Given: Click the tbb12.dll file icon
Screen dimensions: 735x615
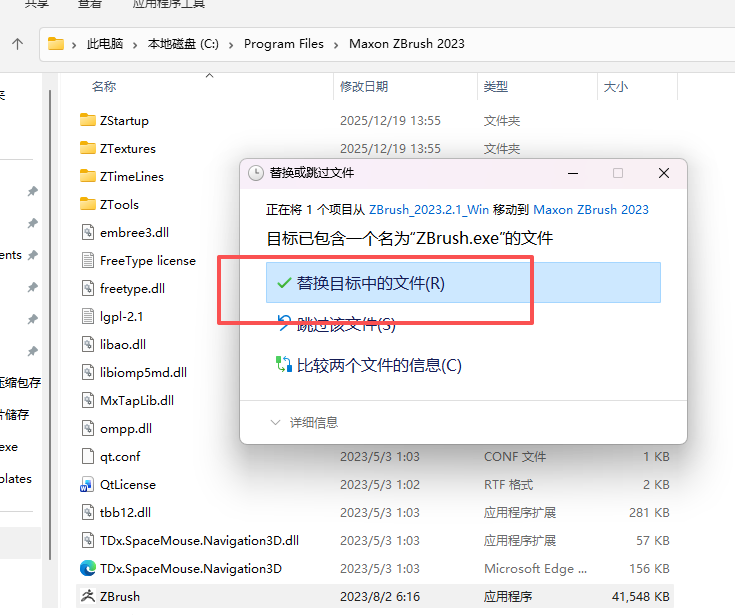Looking at the screenshot, I should click(x=88, y=512).
